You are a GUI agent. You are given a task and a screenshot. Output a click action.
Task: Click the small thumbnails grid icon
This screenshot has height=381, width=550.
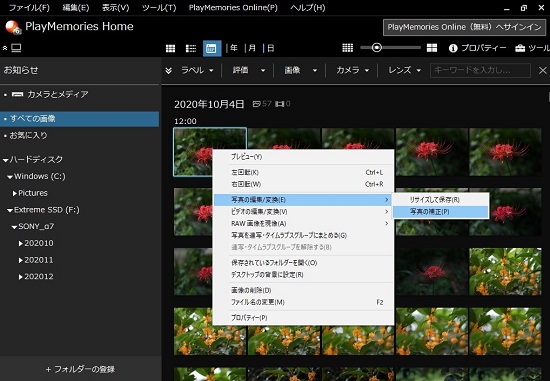coord(347,48)
